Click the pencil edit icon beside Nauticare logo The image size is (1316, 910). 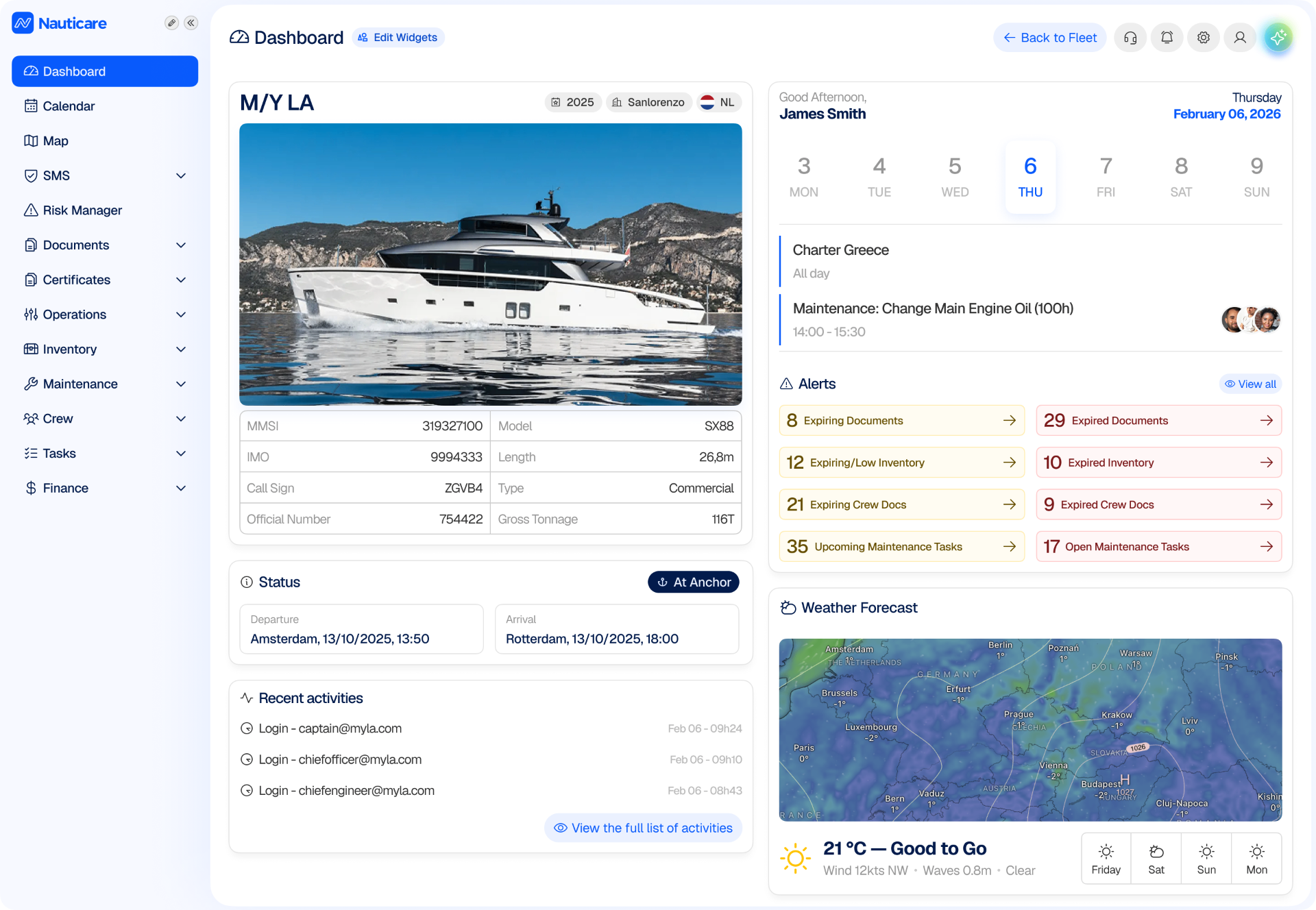pyautogui.click(x=171, y=23)
